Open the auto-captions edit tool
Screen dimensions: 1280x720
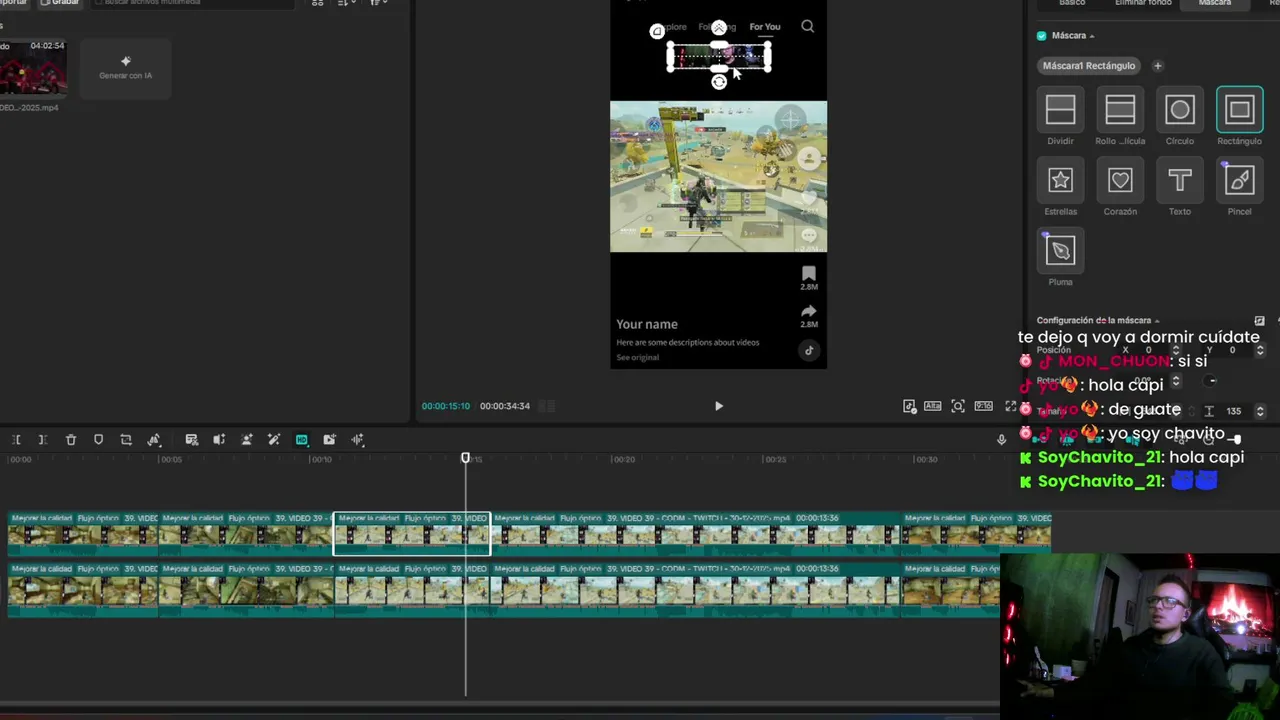(x=192, y=440)
